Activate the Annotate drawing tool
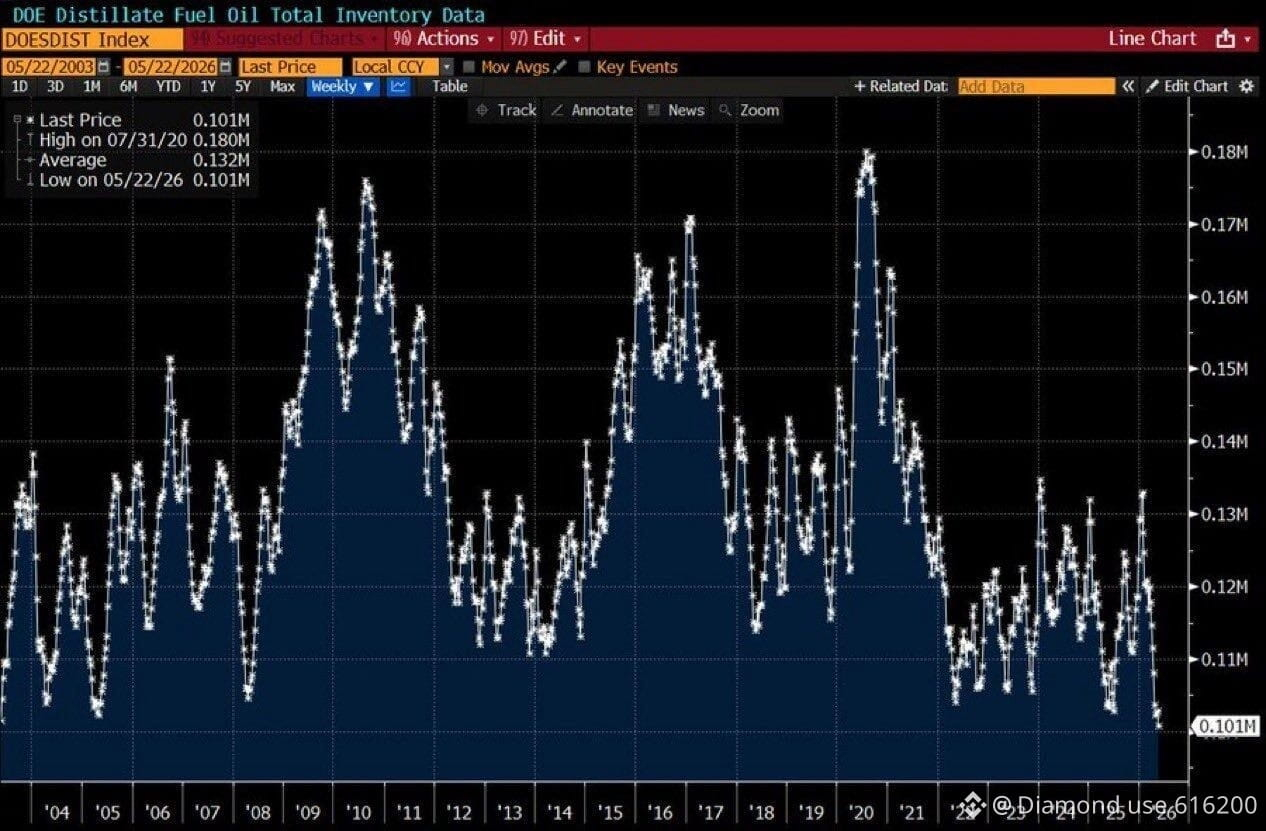 [x=592, y=110]
